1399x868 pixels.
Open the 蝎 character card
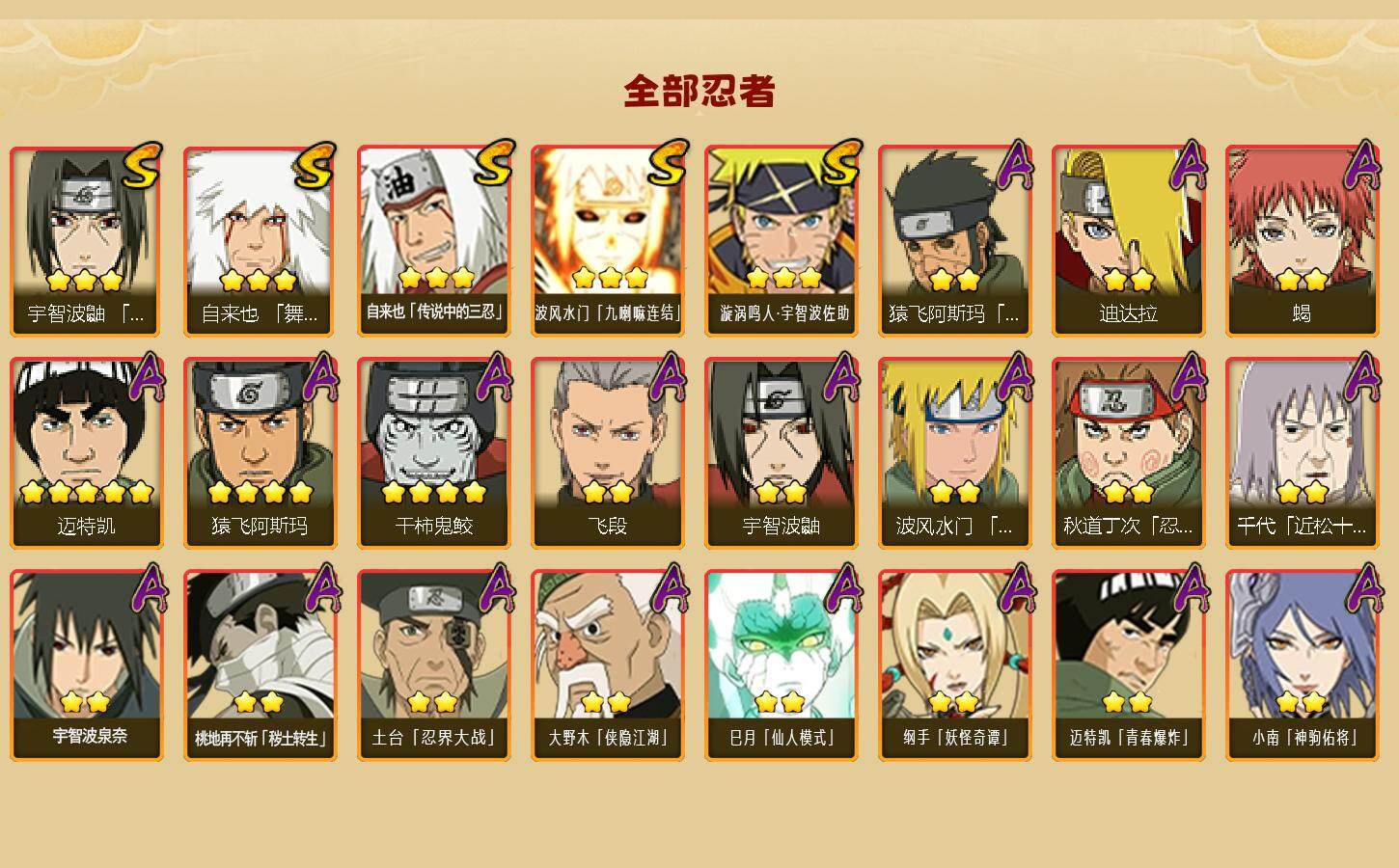[1302, 241]
